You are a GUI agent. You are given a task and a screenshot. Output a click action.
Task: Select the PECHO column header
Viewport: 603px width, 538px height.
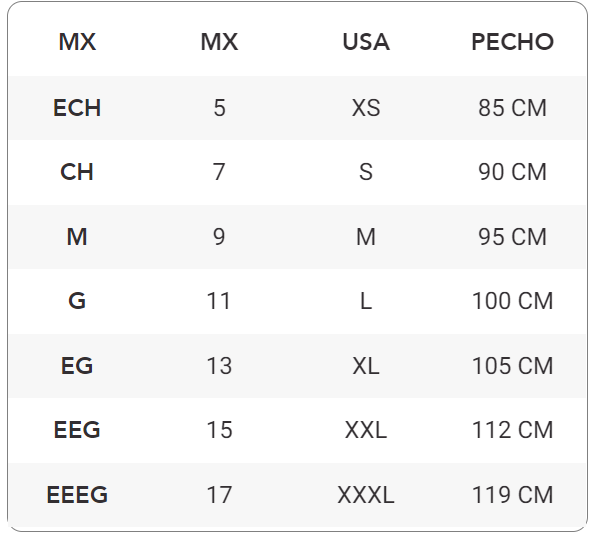pos(512,42)
